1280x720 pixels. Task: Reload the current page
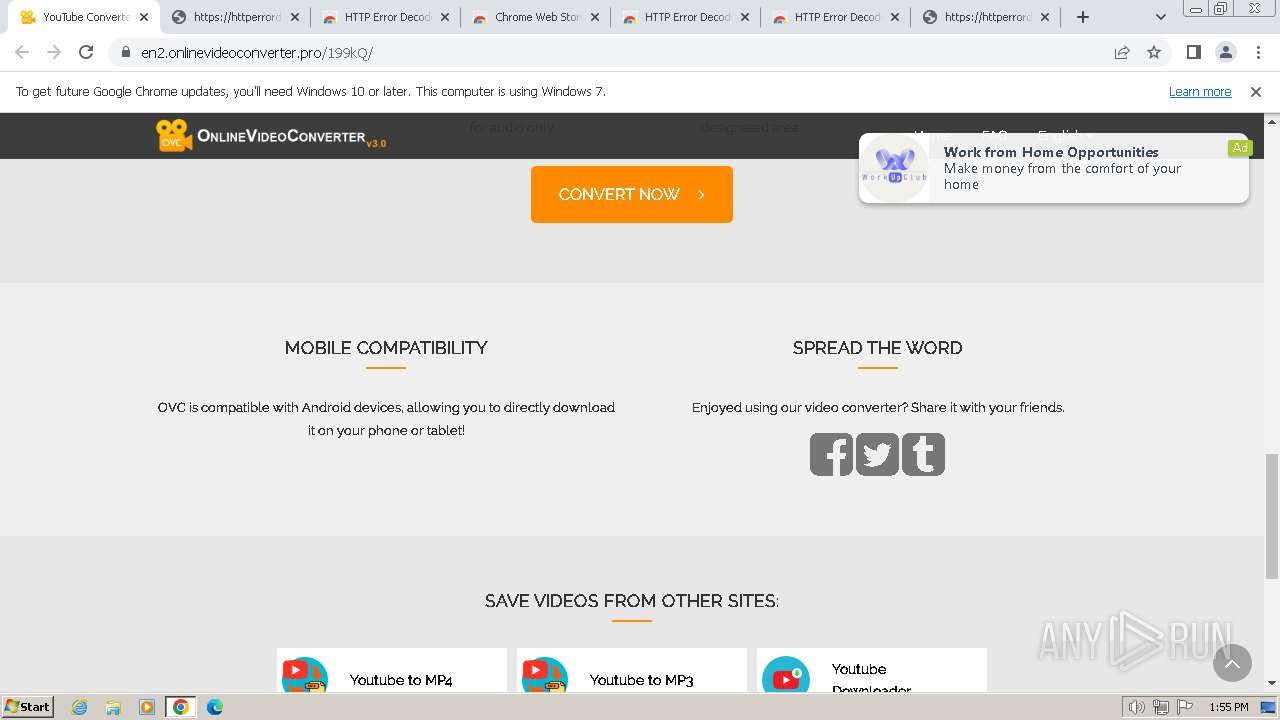pos(86,52)
